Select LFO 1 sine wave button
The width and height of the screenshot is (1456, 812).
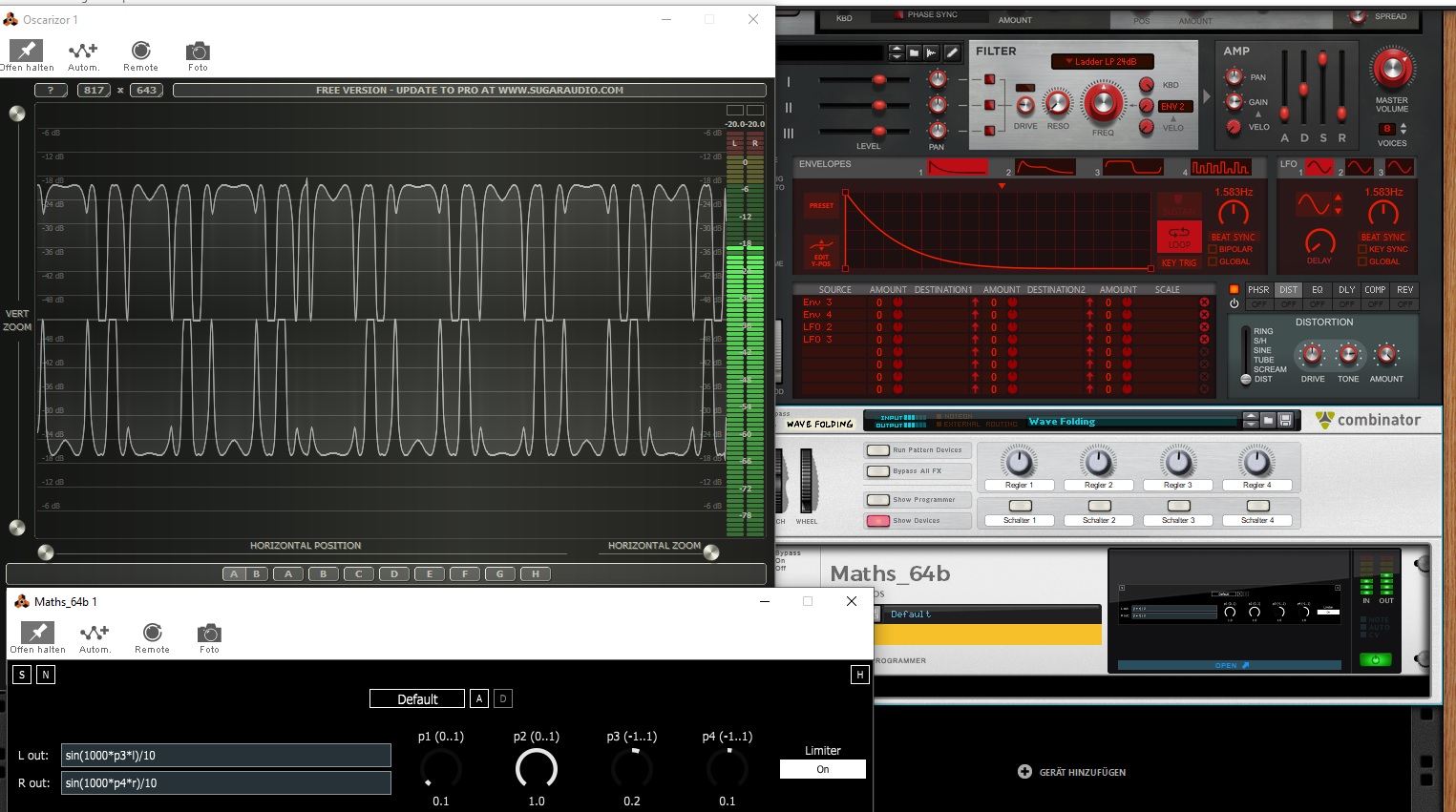(x=1319, y=167)
